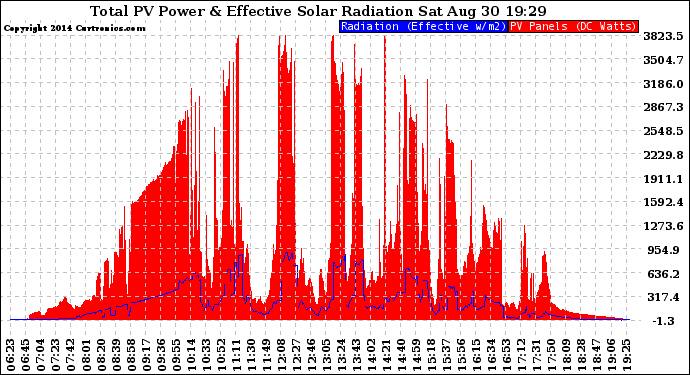Click the 11:11 time label
The image size is (690, 375).
[236, 354]
